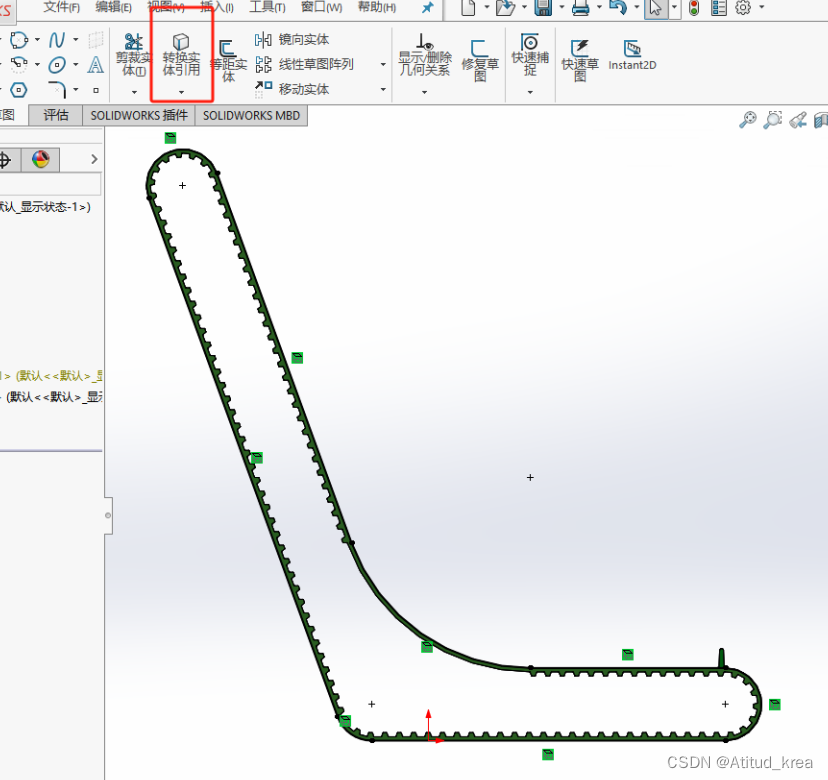Open the dropdown arrow beside the circle tool
The height and width of the screenshot is (780, 828).
pos(37,40)
